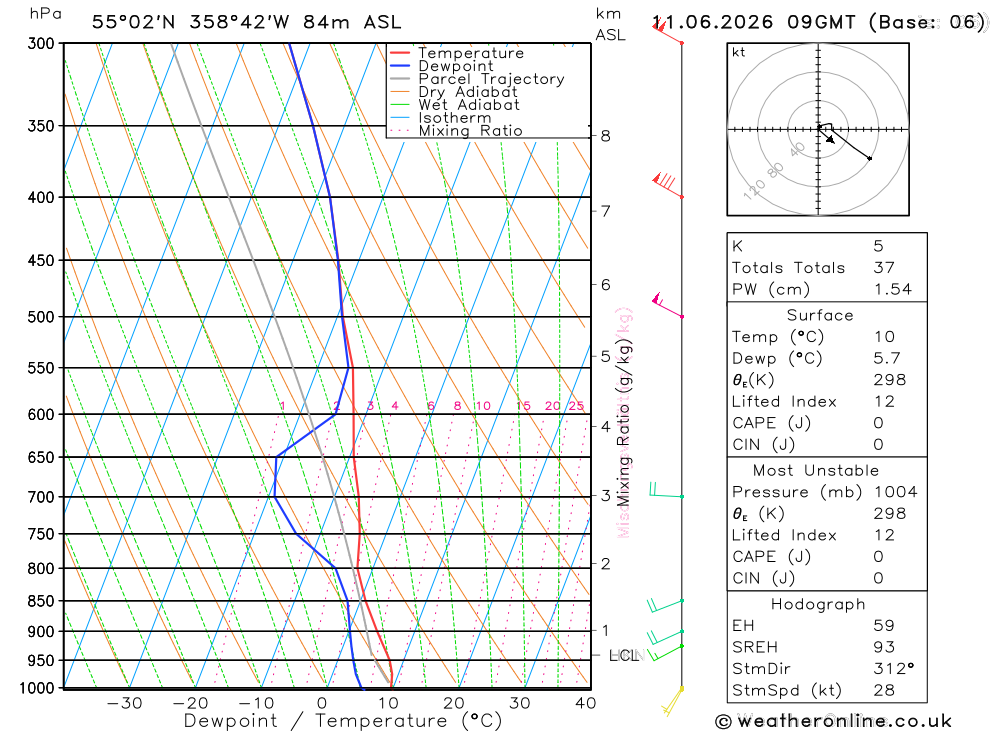Viewport: 1000px width, 733px height.
Task: Click the 'Surface' section heading
Action: (820, 315)
